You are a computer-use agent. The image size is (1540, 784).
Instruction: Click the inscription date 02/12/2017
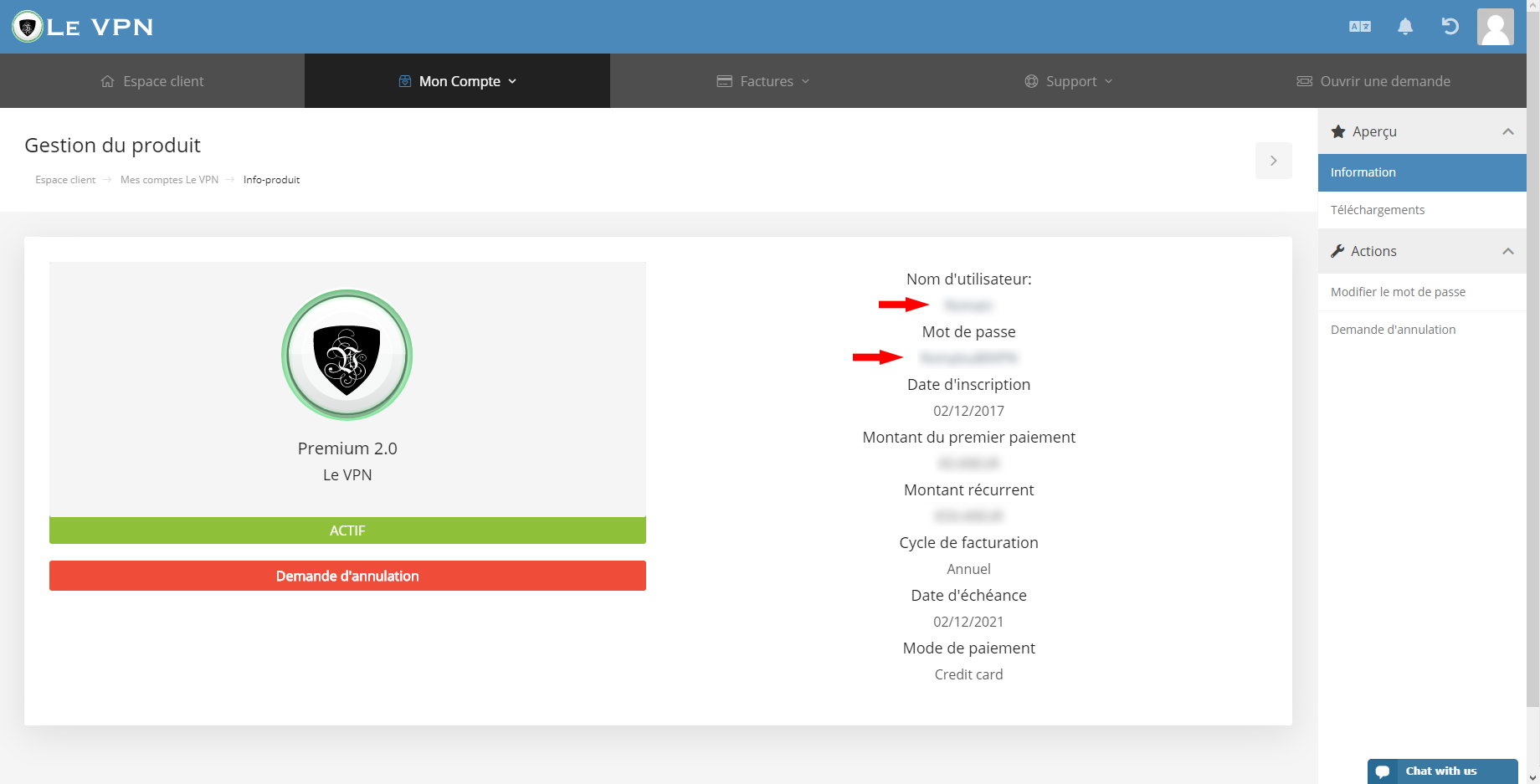pyautogui.click(x=968, y=411)
